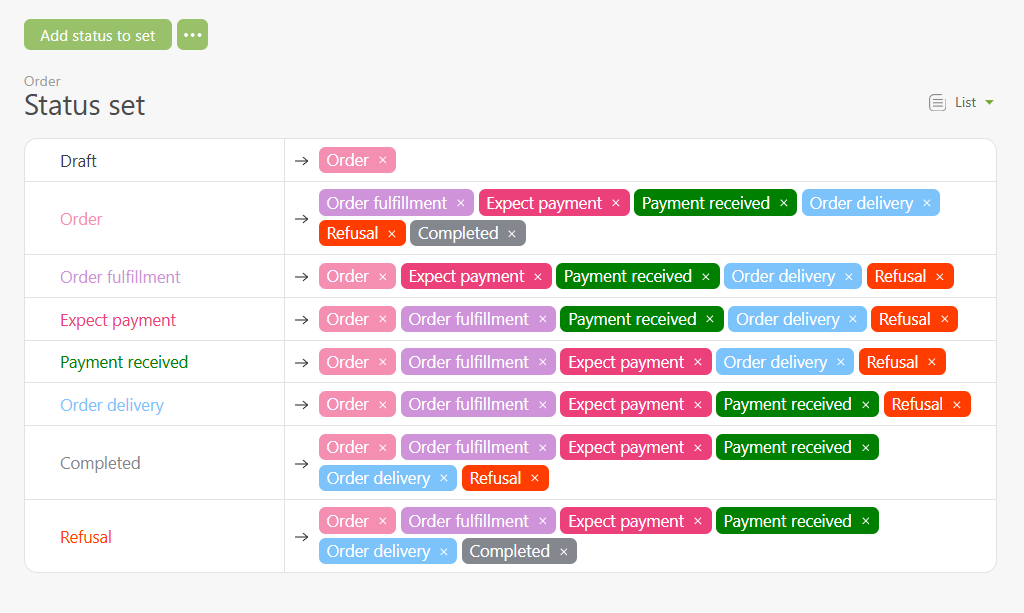Remove Expect payment tag from Order fulfillment row
Screen dimensions: 1024x613
tap(538, 277)
